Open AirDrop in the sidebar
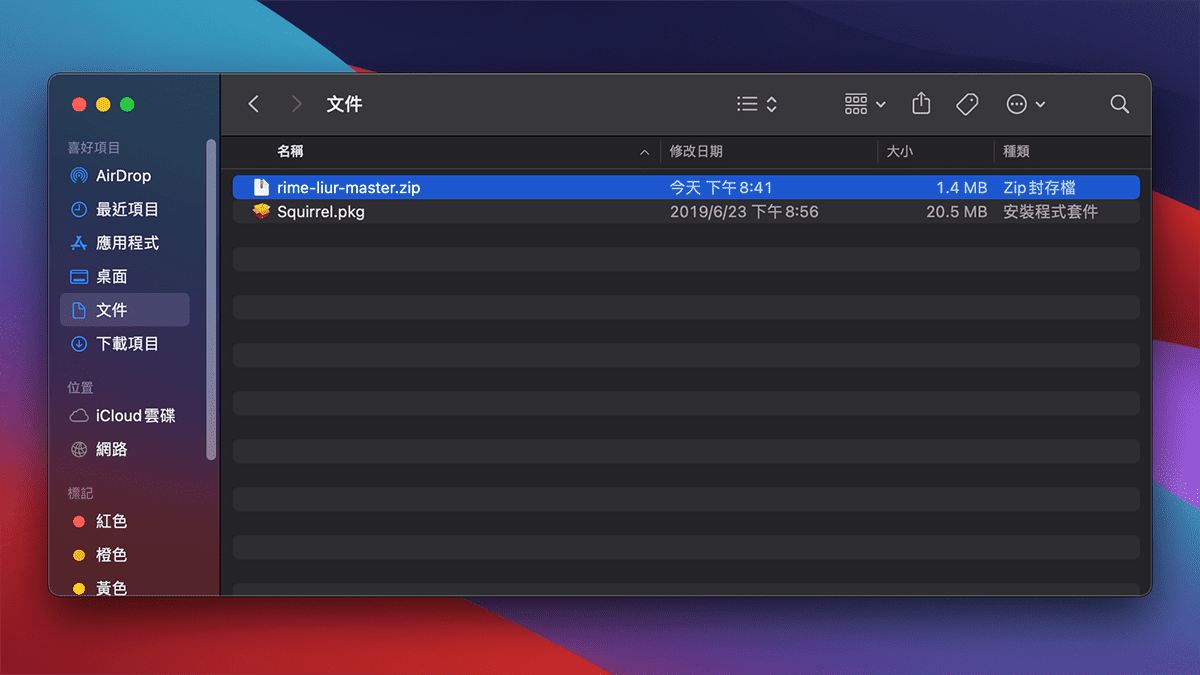 click(123, 176)
